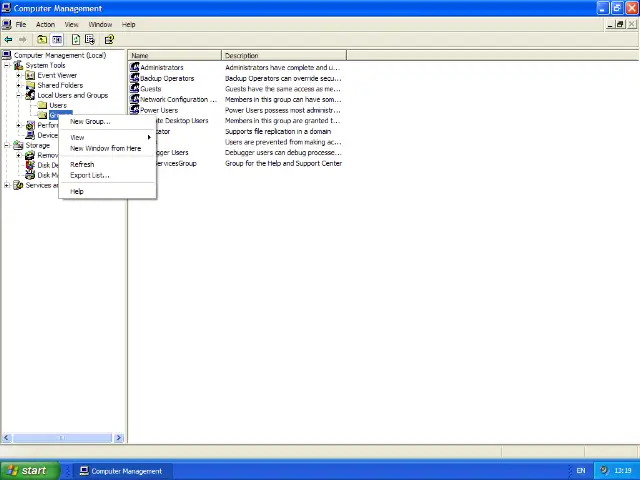The width and height of the screenshot is (640, 480).
Task: Click the tree pane horizontal scrollbar thumb
Action: (x=62, y=438)
